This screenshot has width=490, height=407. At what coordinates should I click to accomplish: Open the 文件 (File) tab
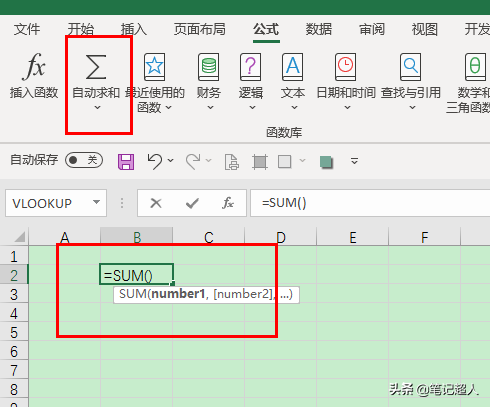tap(27, 29)
